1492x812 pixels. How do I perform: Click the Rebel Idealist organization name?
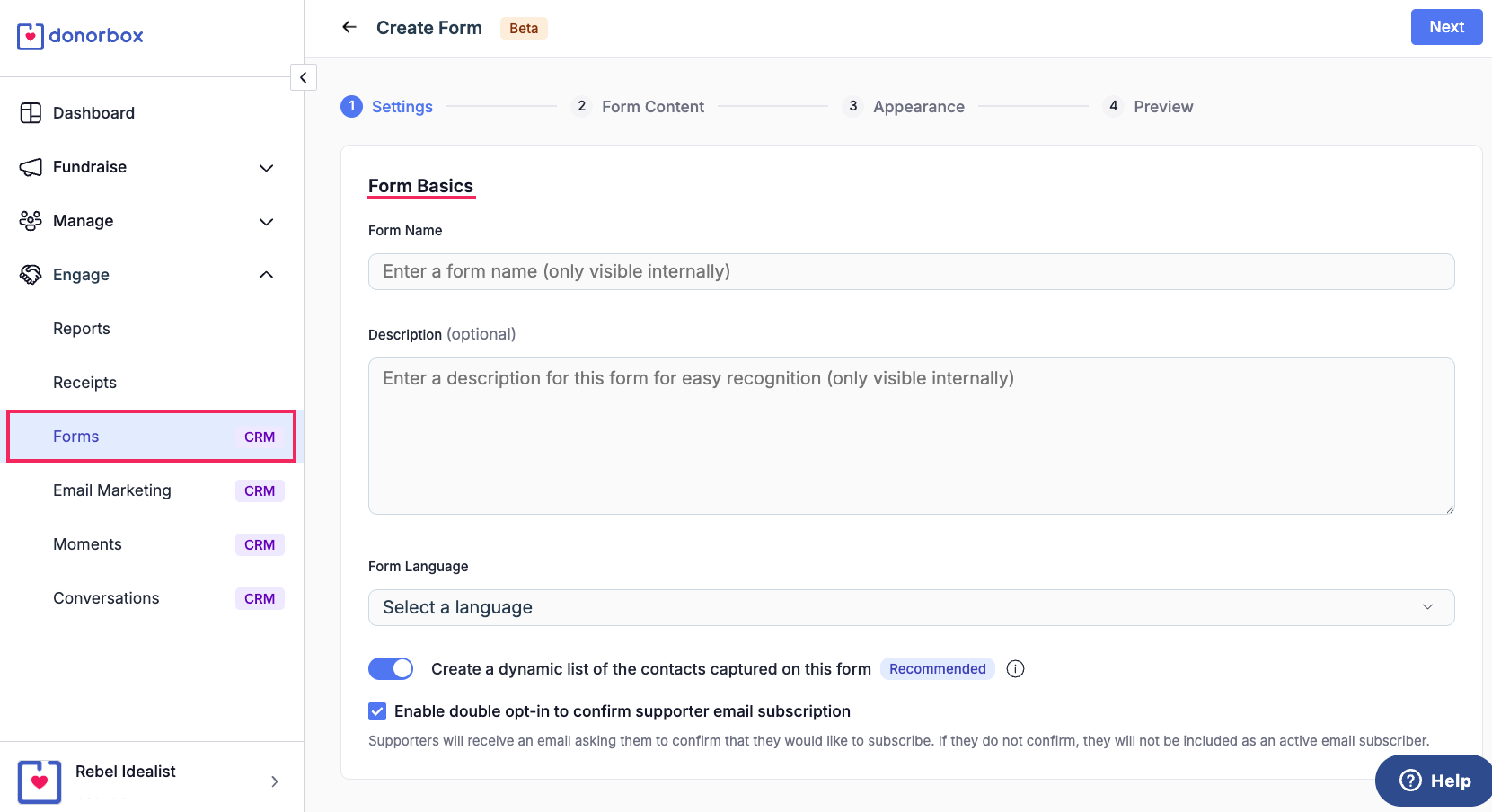point(126,772)
